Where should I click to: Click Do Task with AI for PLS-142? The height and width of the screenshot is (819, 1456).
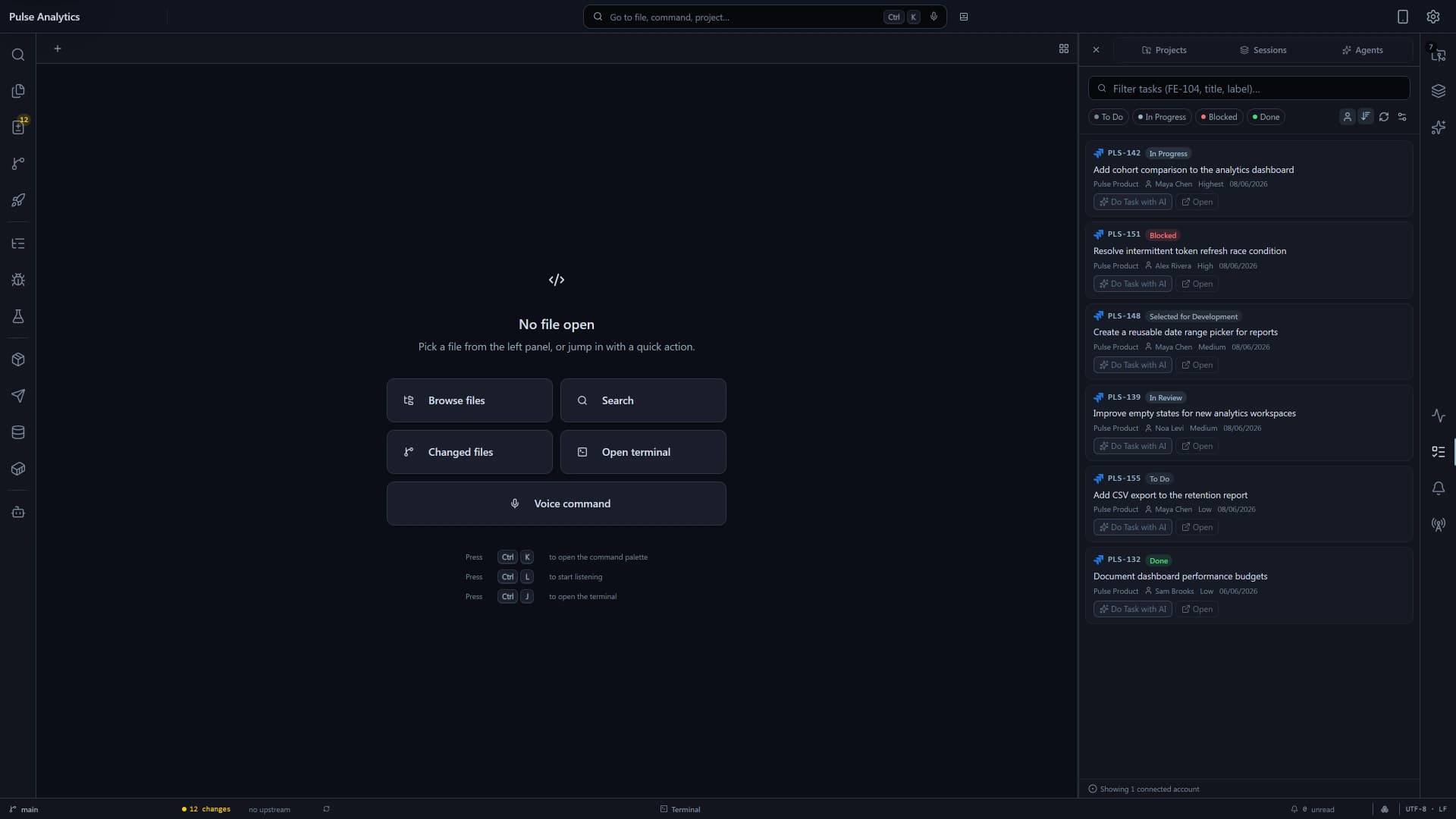tap(1133, 202)
